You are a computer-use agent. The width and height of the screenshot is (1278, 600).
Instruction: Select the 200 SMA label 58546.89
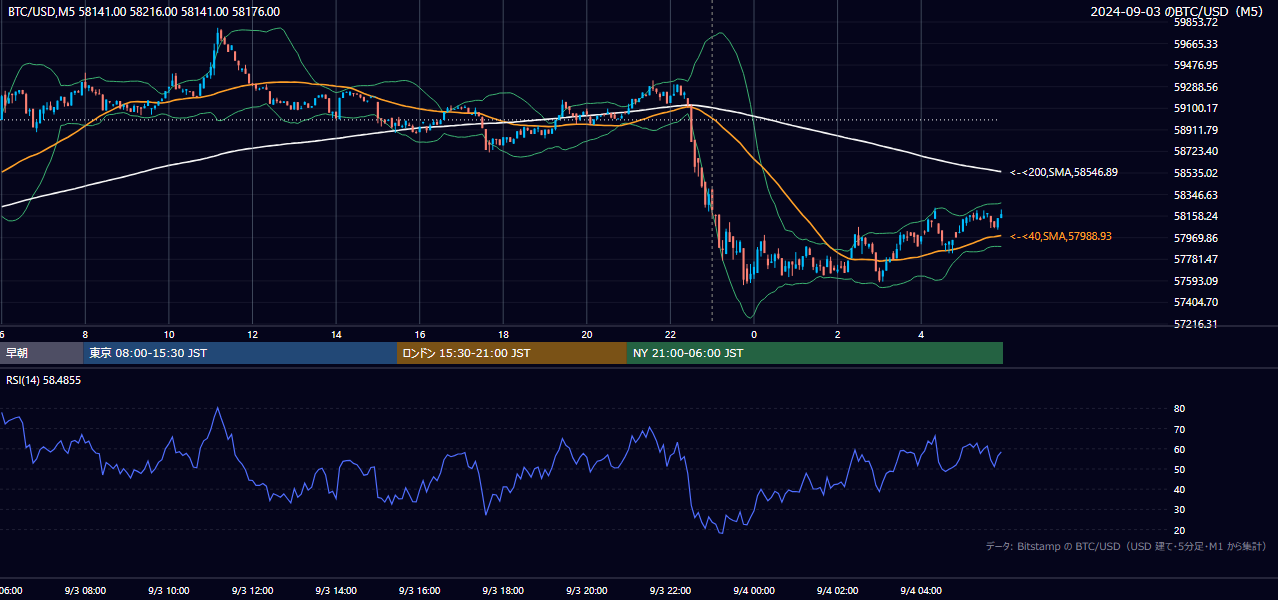[1064, 172]
